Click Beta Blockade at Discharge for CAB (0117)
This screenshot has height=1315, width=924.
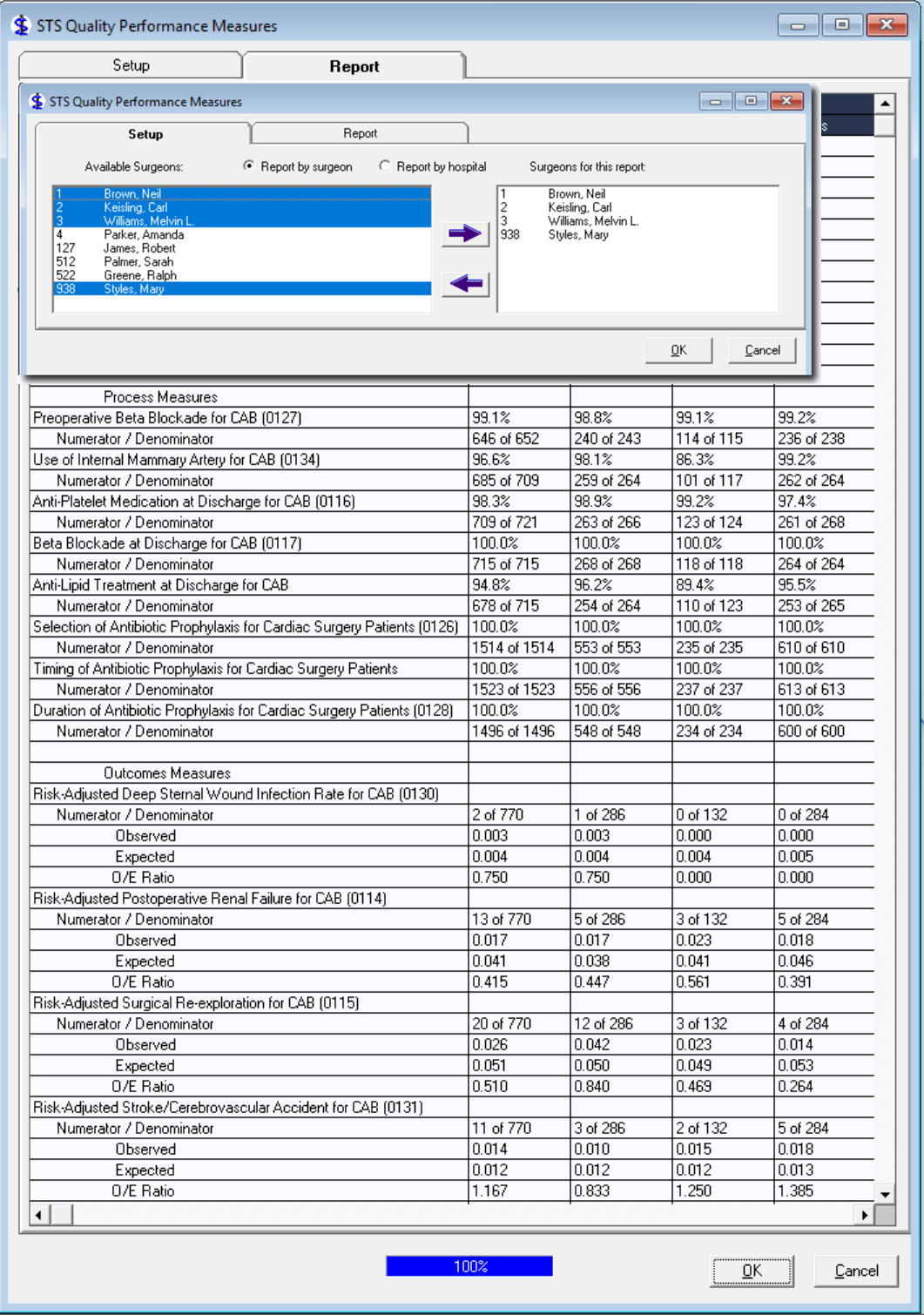pyautogui.click(x=167, y=543)
